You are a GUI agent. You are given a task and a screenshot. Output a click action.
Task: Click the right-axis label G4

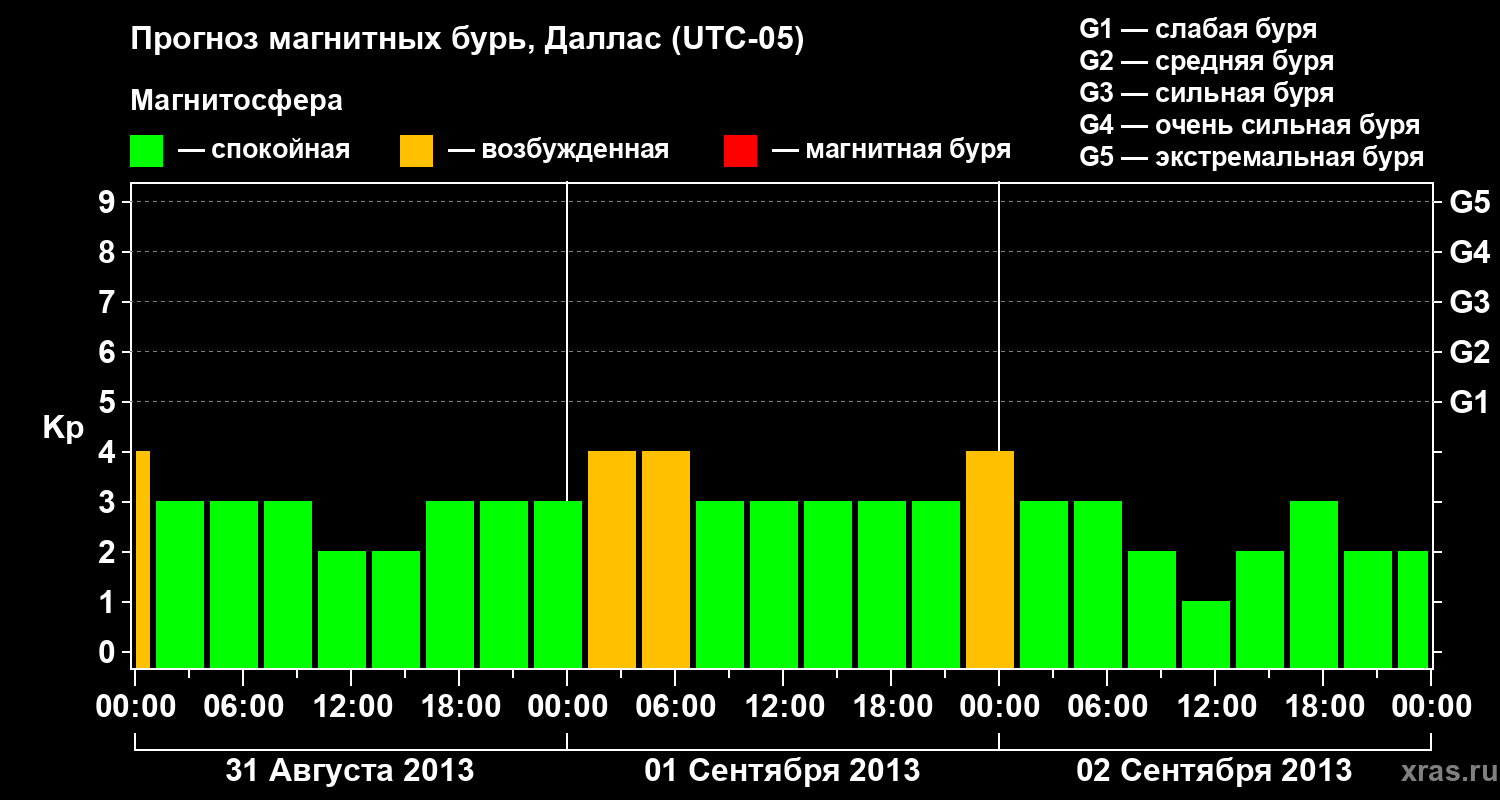[1469, 252]
